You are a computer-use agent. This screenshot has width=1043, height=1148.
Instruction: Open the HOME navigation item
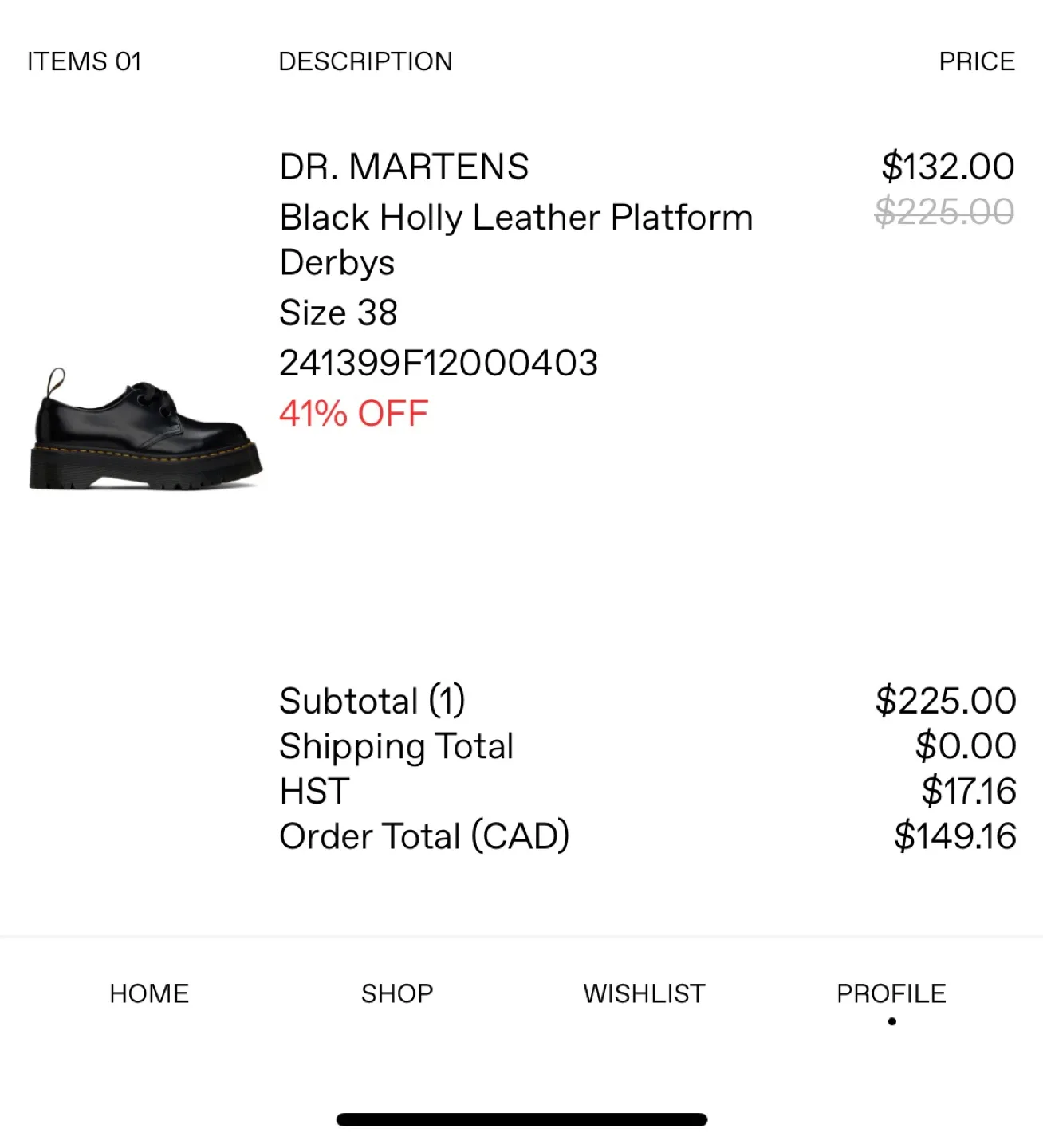coord(148,993)
